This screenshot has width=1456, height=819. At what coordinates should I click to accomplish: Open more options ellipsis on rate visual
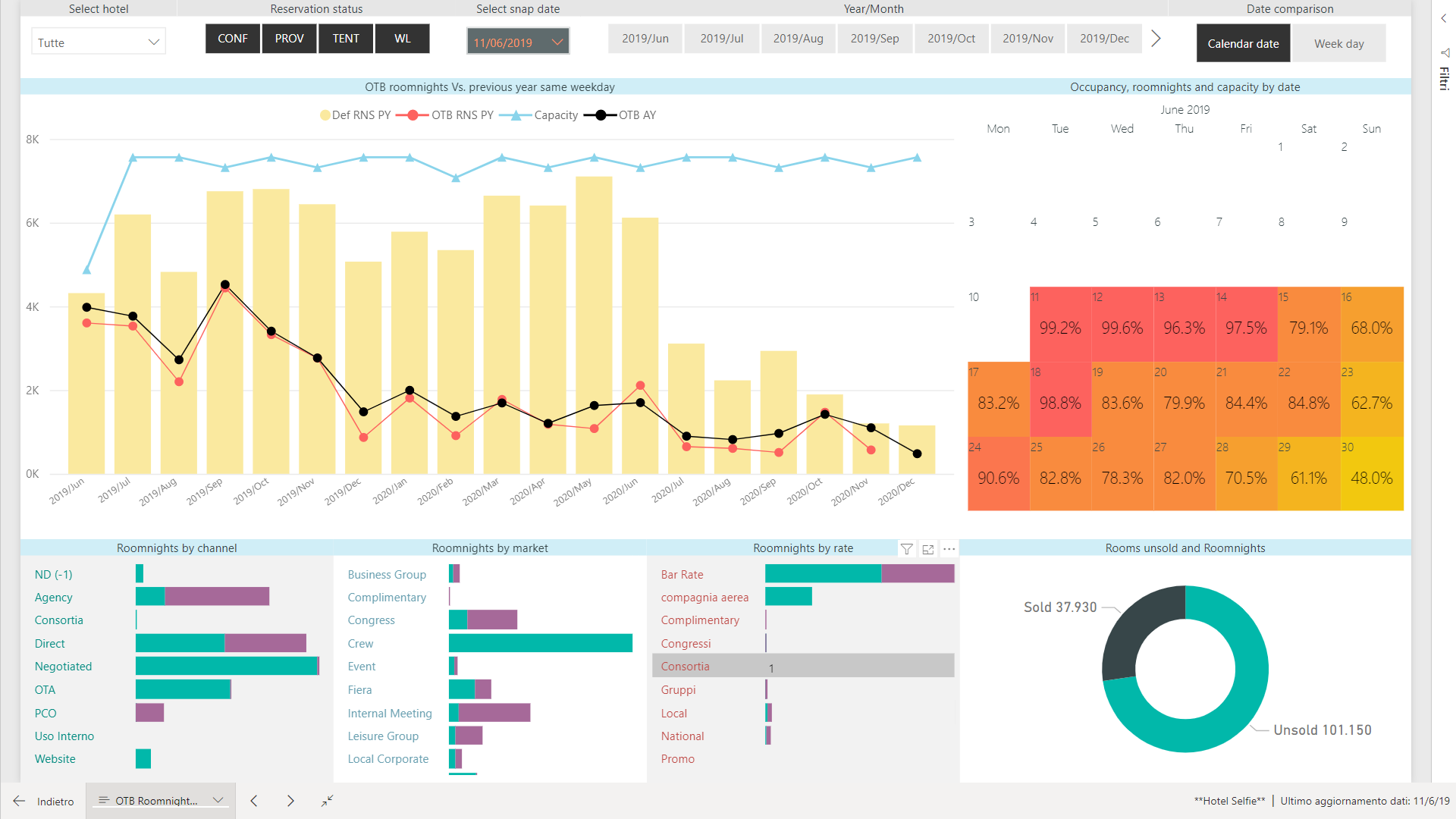click(949, 548)
